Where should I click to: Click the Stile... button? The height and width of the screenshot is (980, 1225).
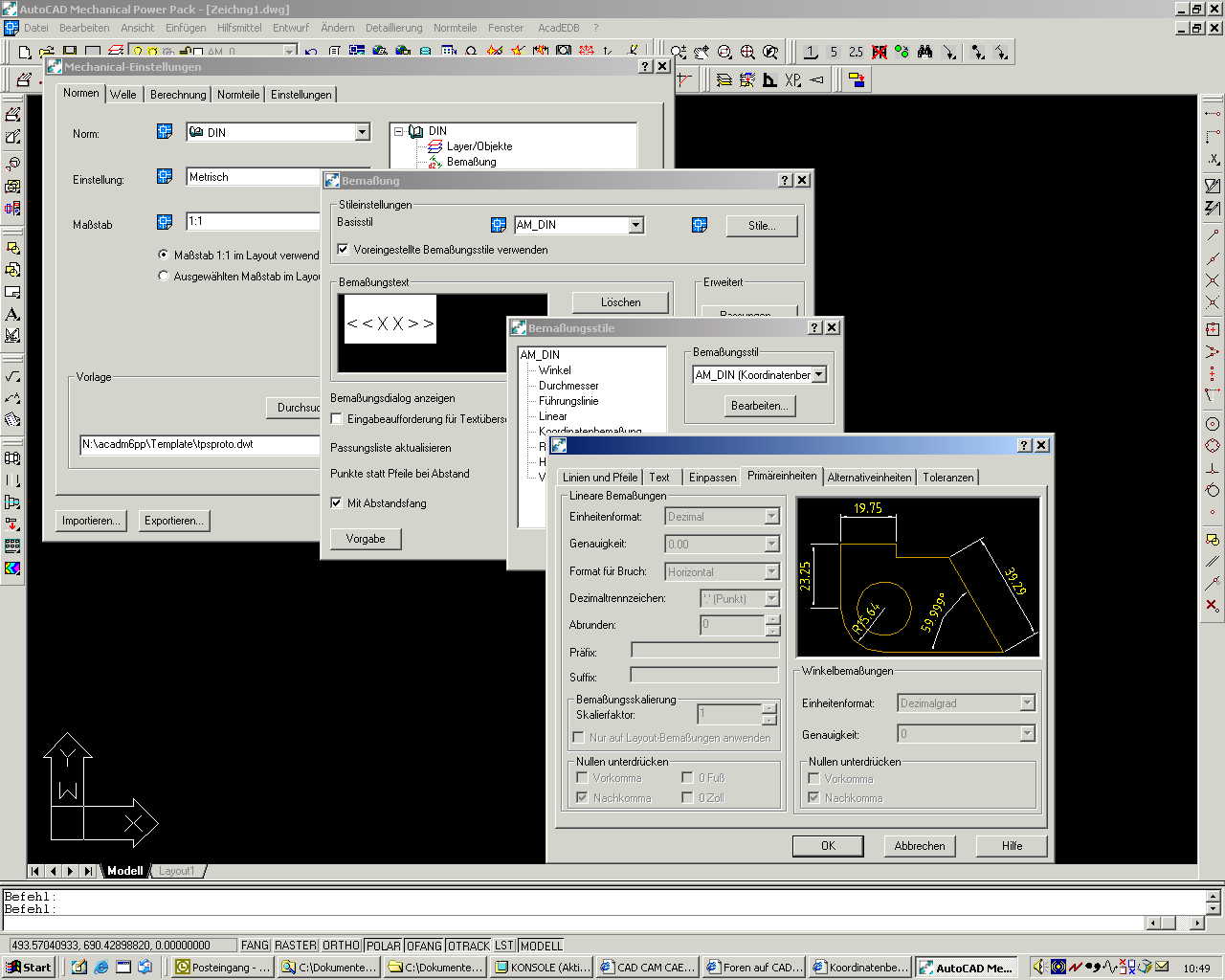point(762,226)
